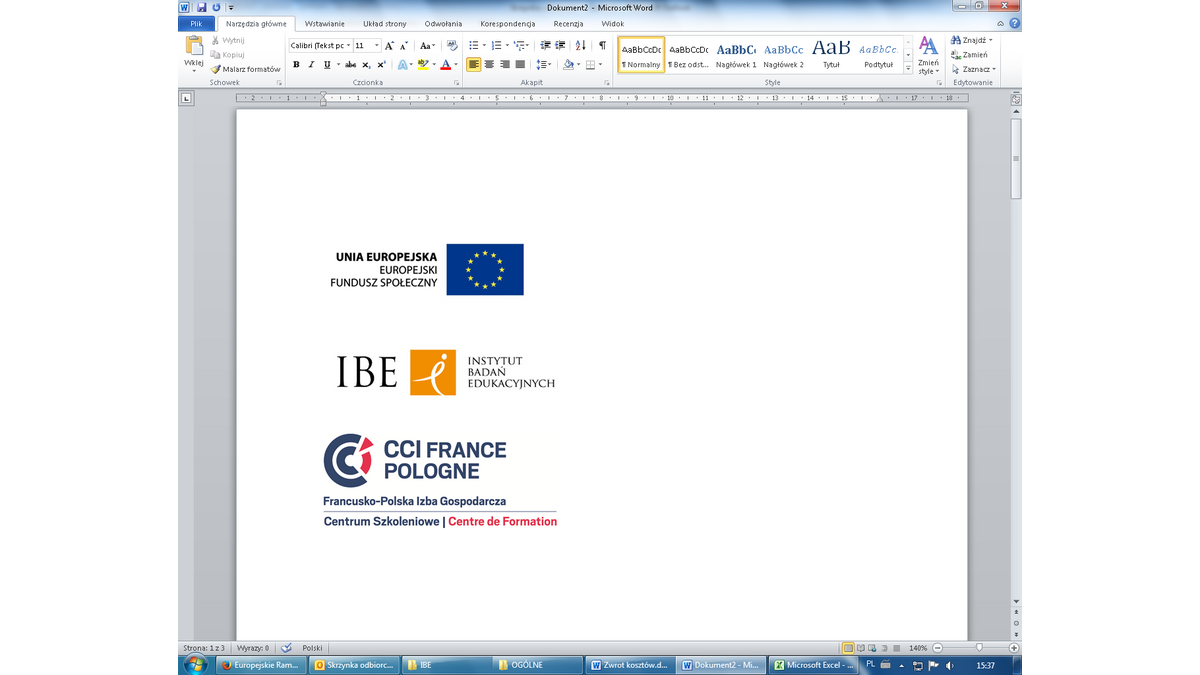Click the save icon in quick access toolbar
The width and height of the screenshot is (1200, 675).
pos(202,7)
